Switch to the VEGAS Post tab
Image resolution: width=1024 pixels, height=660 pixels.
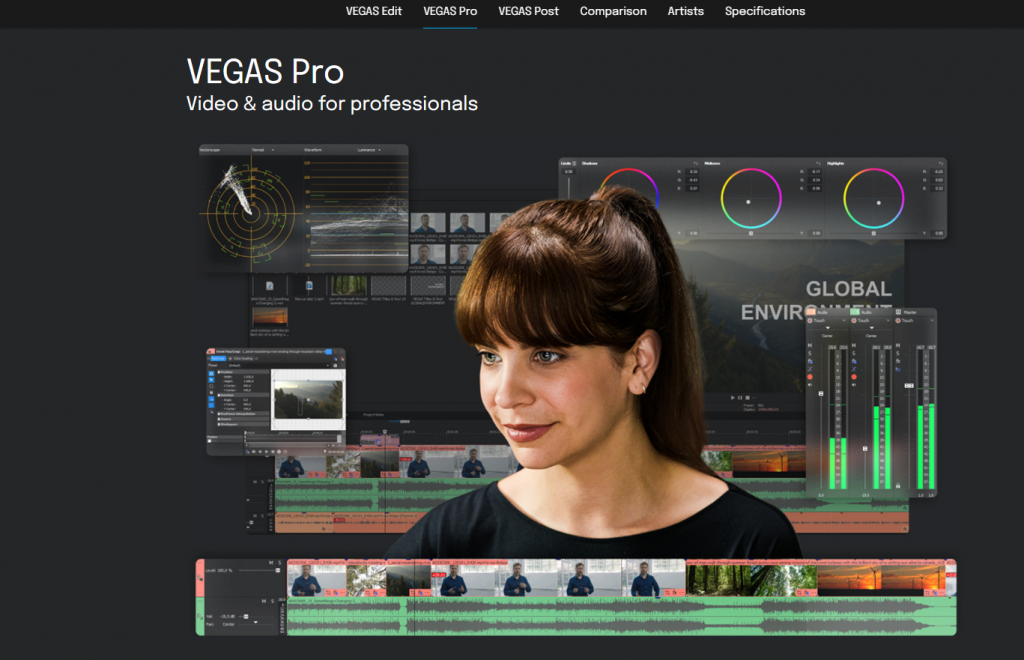[x=528, y=11]
